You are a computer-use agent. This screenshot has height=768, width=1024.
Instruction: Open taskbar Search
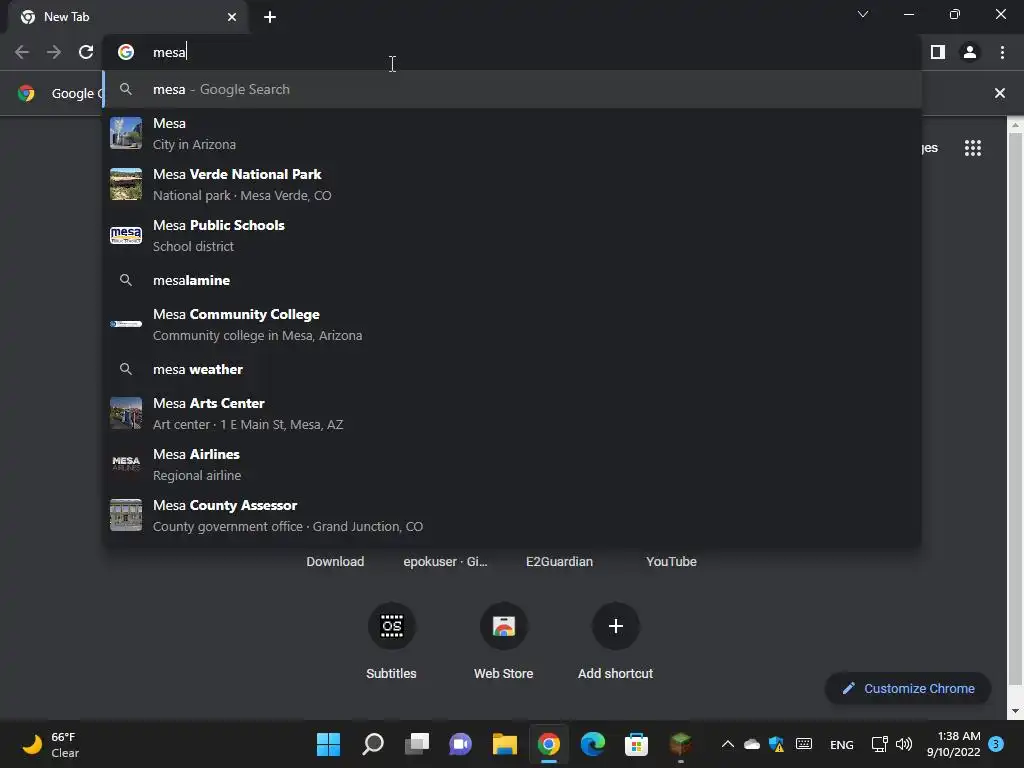pyautogui.click(x=373, y=744)
